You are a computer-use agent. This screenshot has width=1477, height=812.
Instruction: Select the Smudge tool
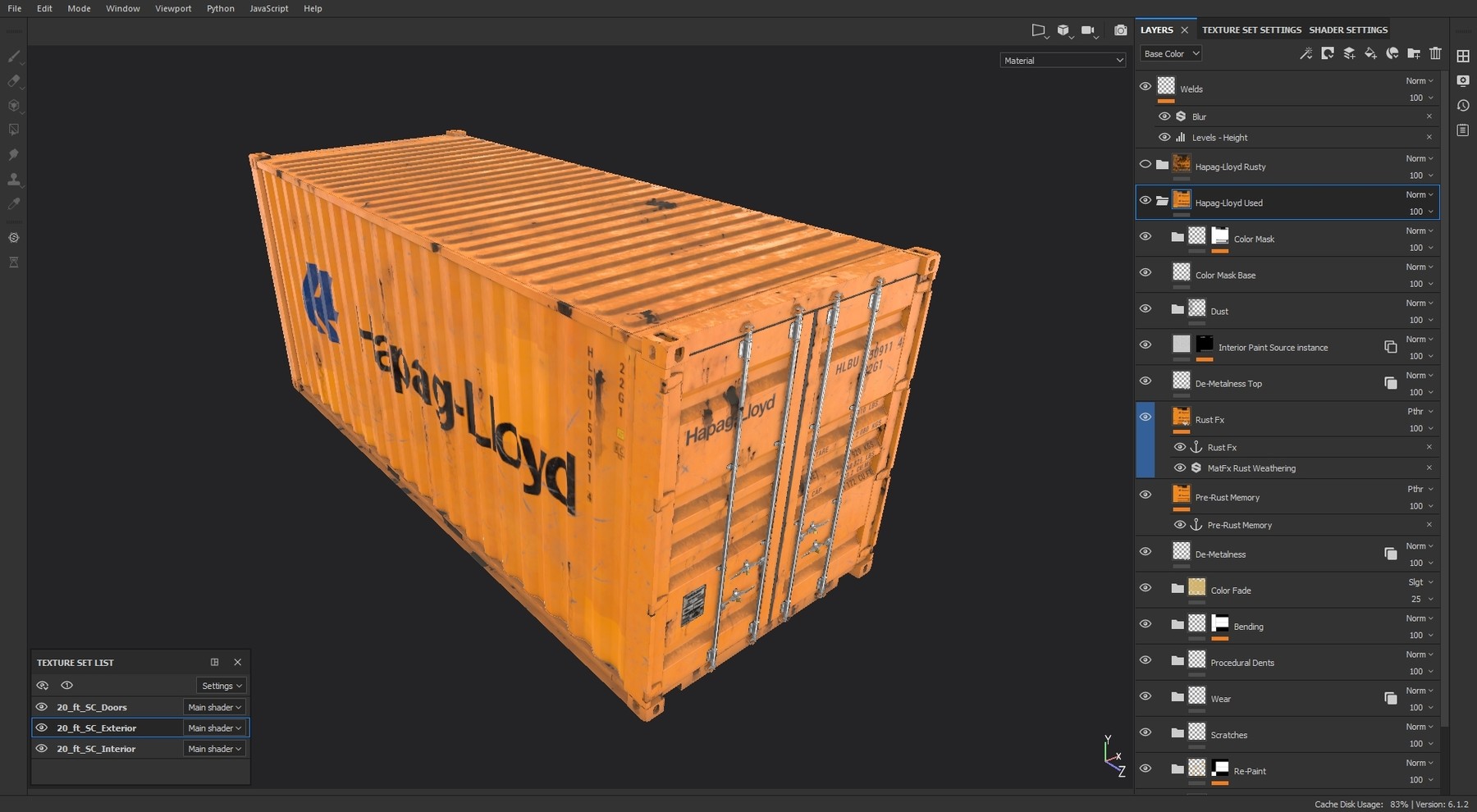tap(14, 154)
